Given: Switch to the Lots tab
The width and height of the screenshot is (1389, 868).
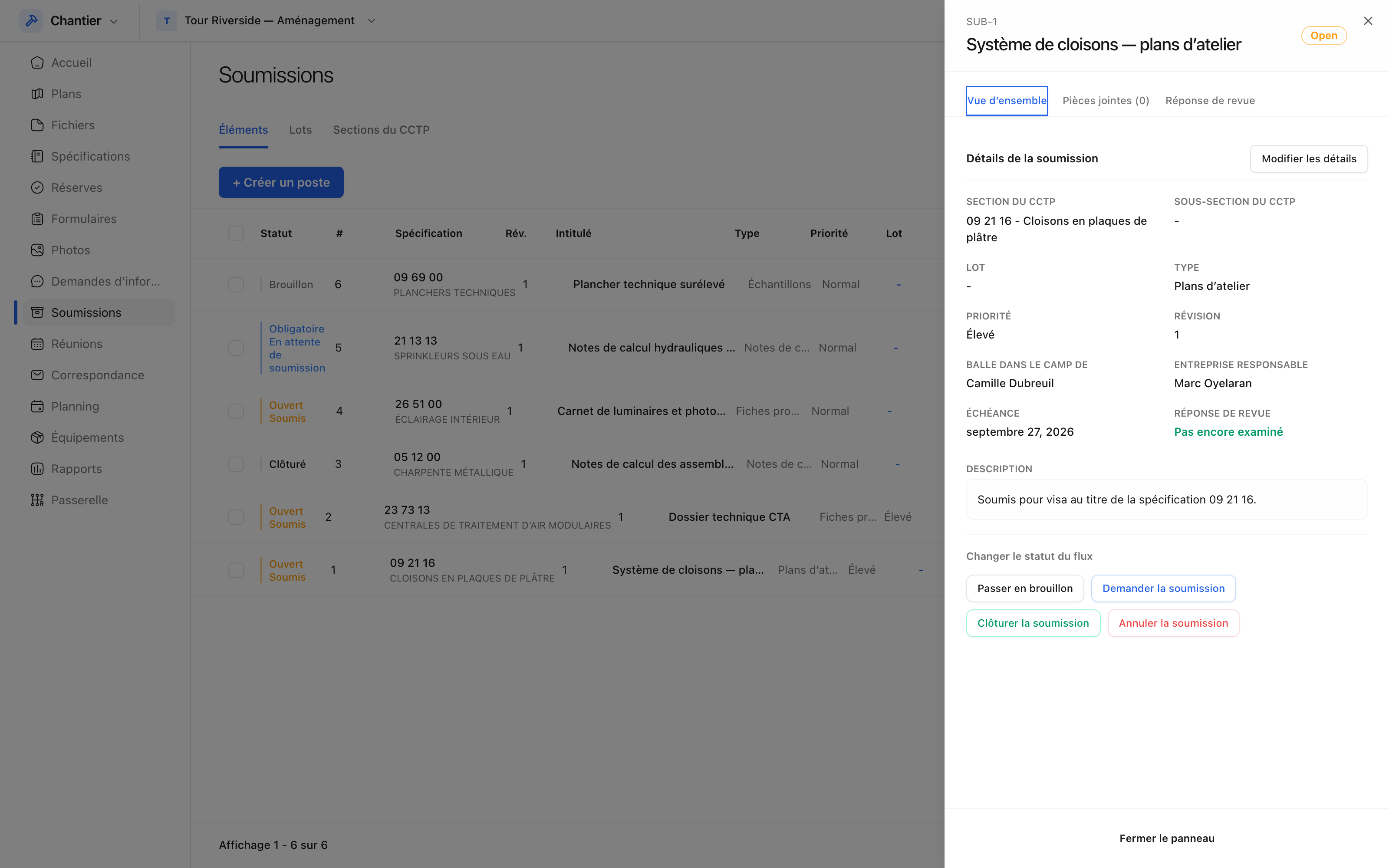Looking at the screenshot, I should [300, 130].
